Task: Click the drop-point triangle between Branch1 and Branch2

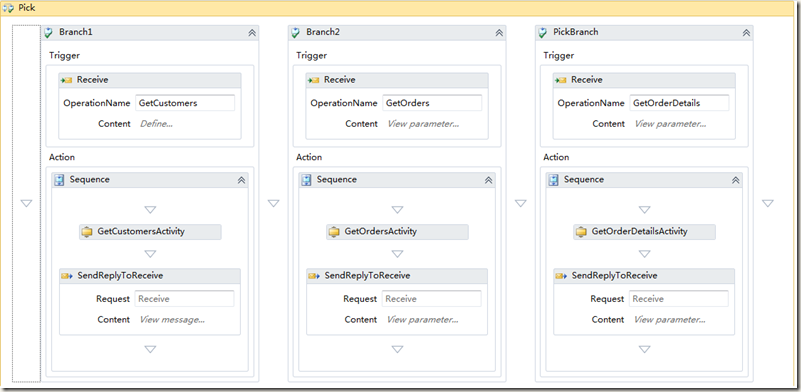Action: click(274, 203)
